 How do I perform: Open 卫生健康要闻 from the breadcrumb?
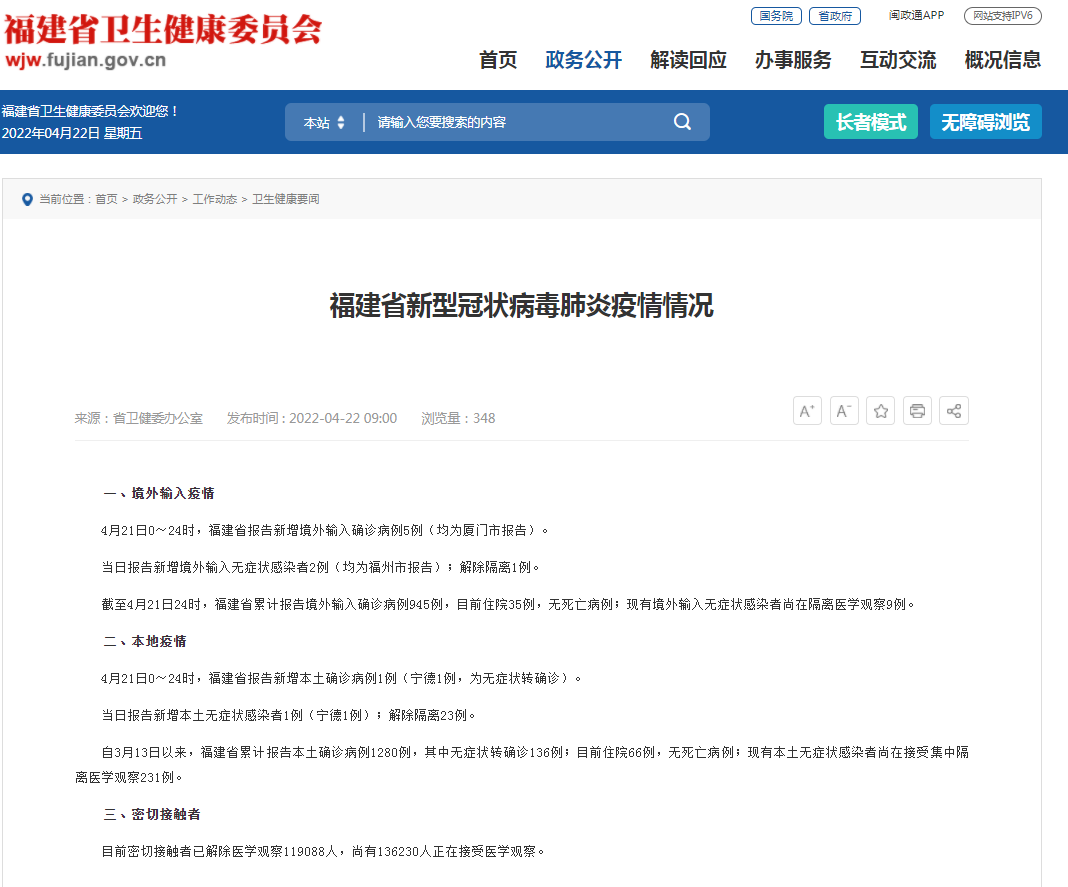click(287, 199)
